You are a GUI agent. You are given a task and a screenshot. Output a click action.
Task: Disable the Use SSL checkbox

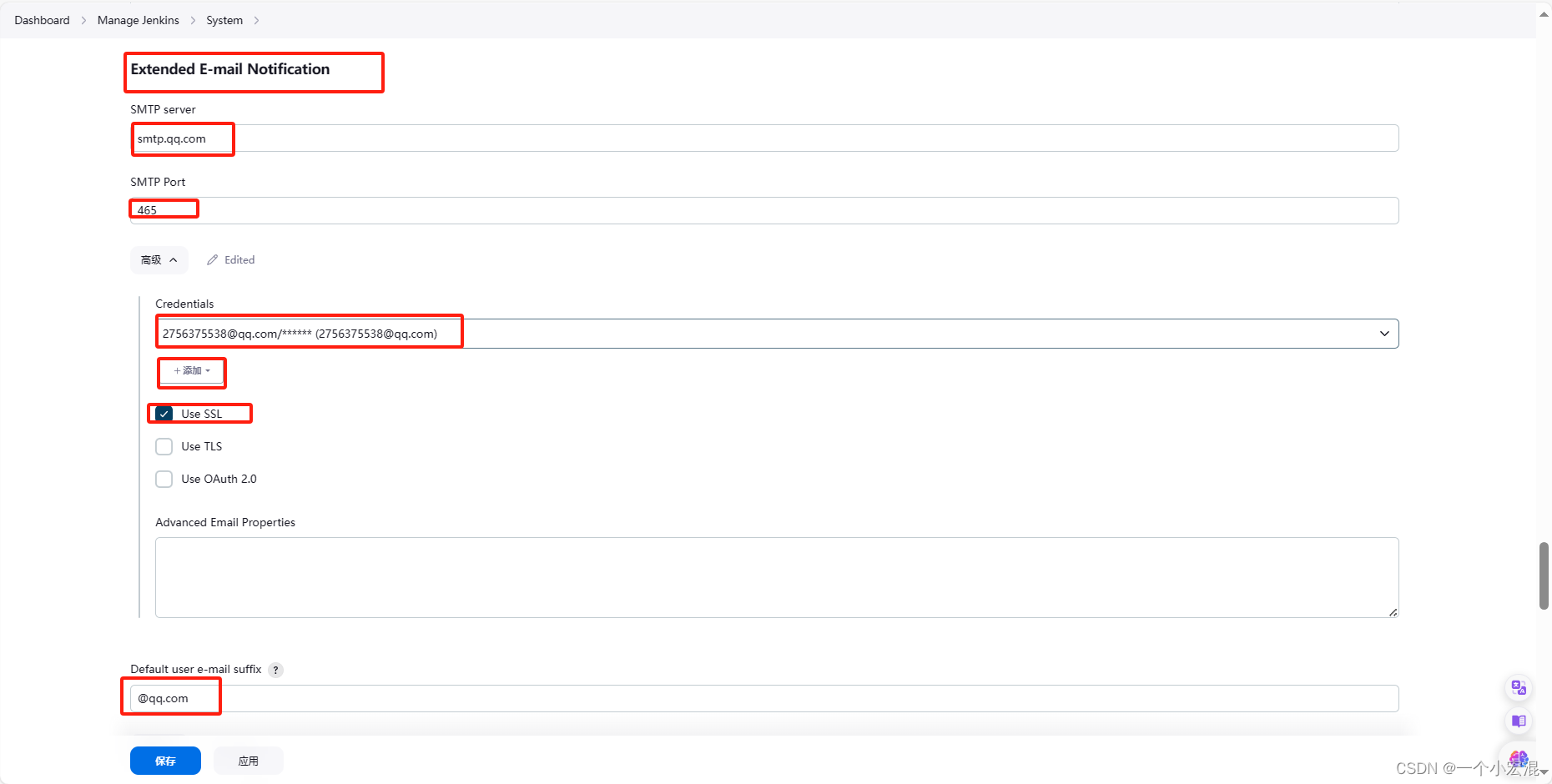pos(164,413)
